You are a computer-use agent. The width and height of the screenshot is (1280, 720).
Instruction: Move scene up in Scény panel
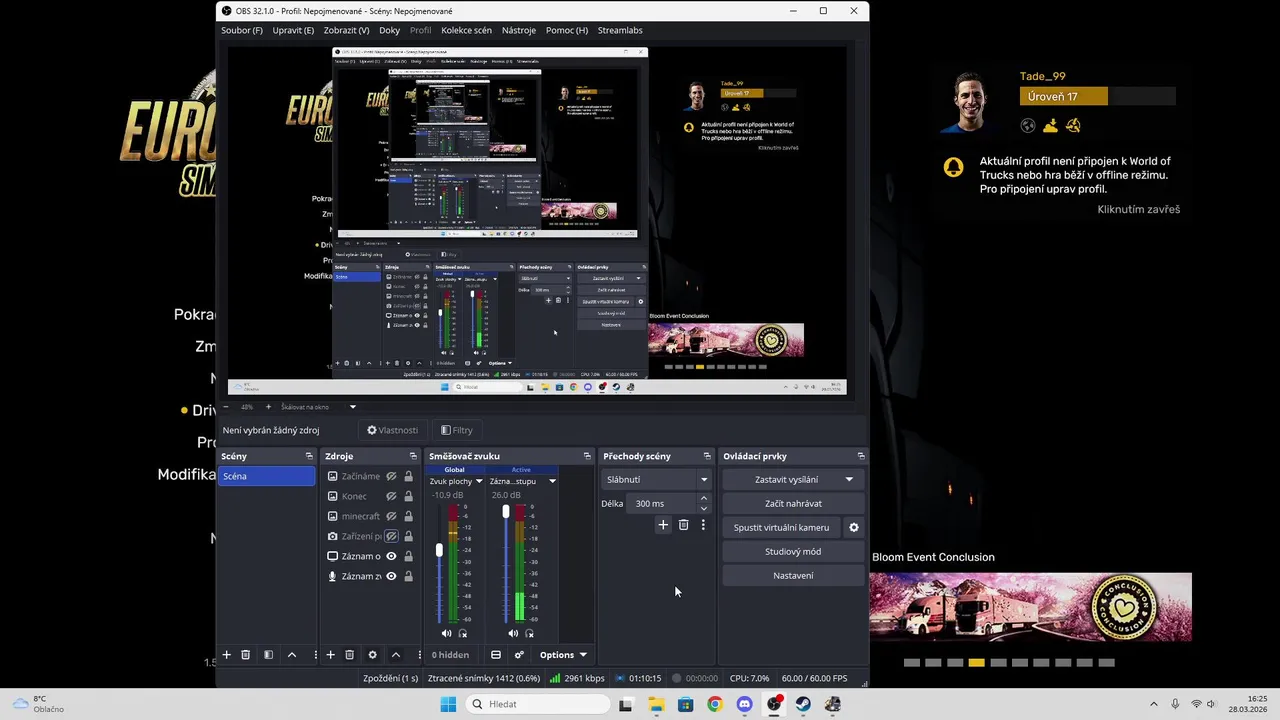292,655
